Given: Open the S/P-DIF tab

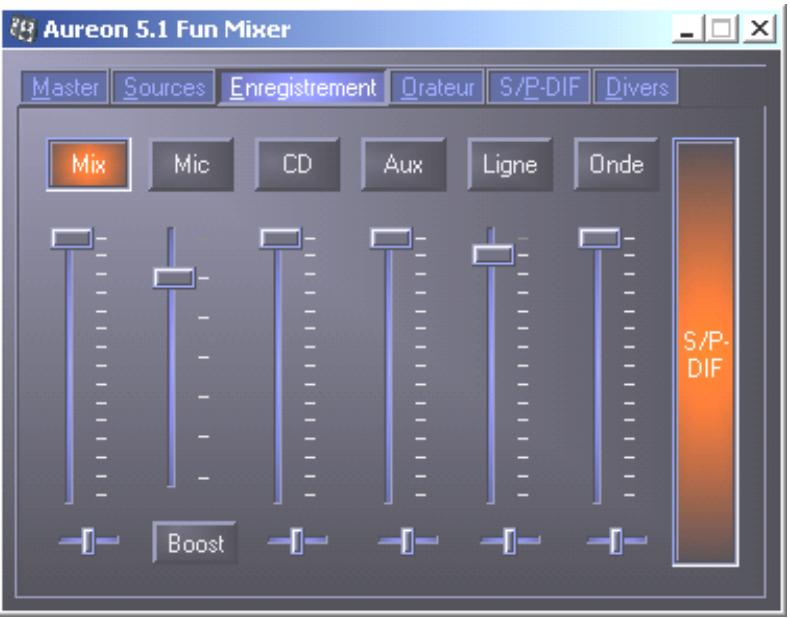Looking at the screenshot, I should 539,87.
